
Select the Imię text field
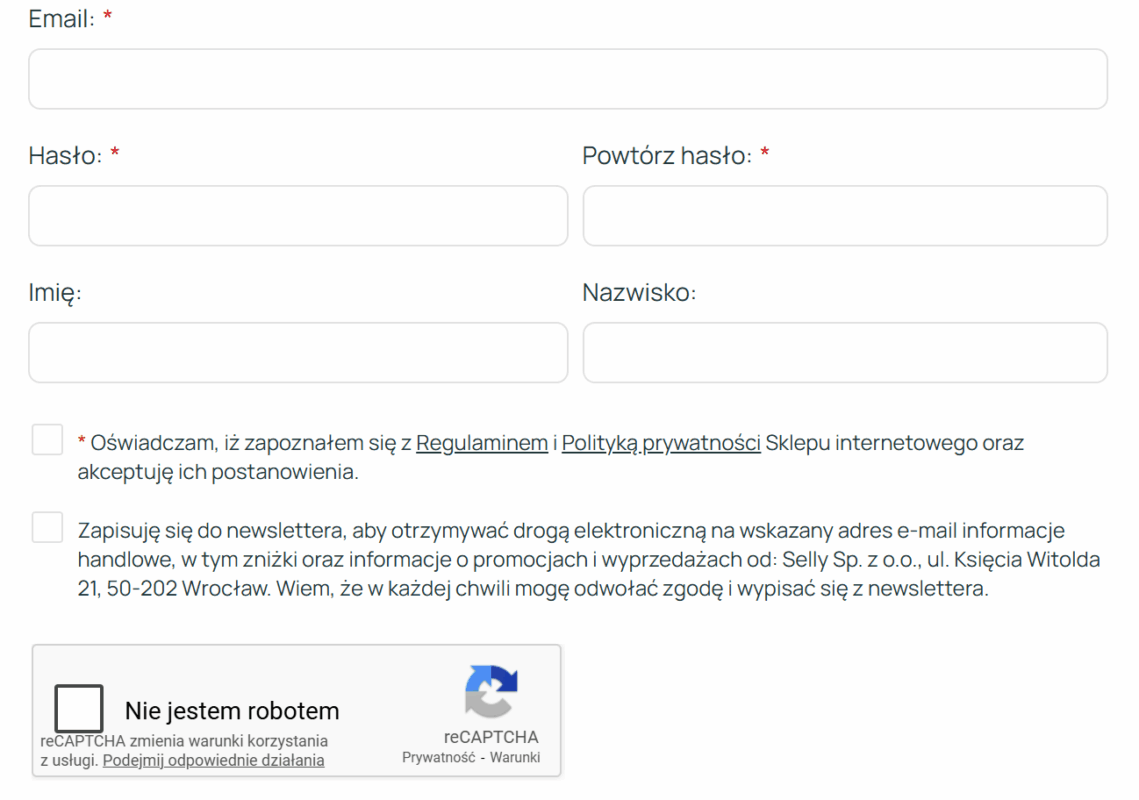298,353
